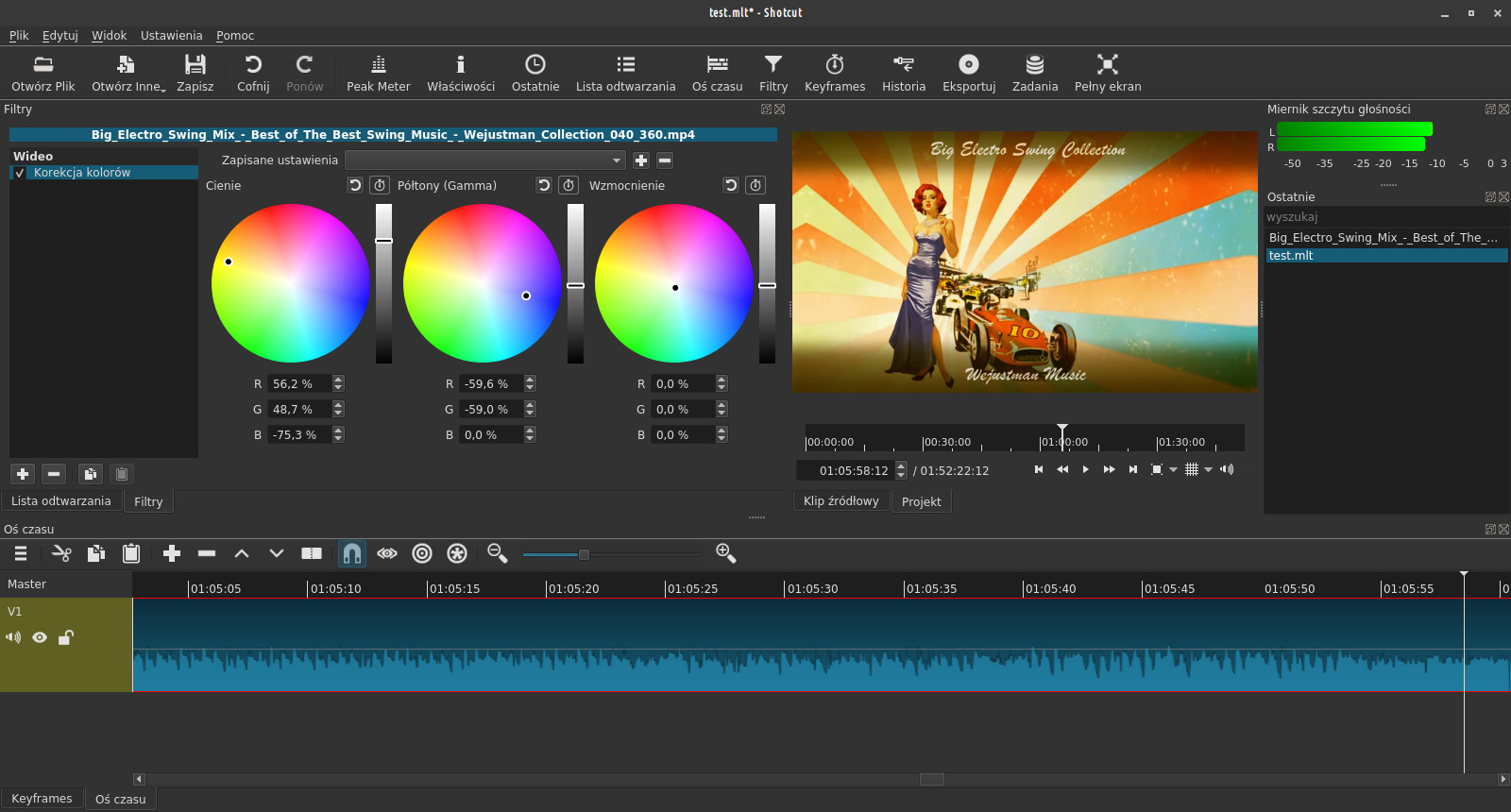
Task: Undo with the Cofnij button
Action: (x=253, y=73)
